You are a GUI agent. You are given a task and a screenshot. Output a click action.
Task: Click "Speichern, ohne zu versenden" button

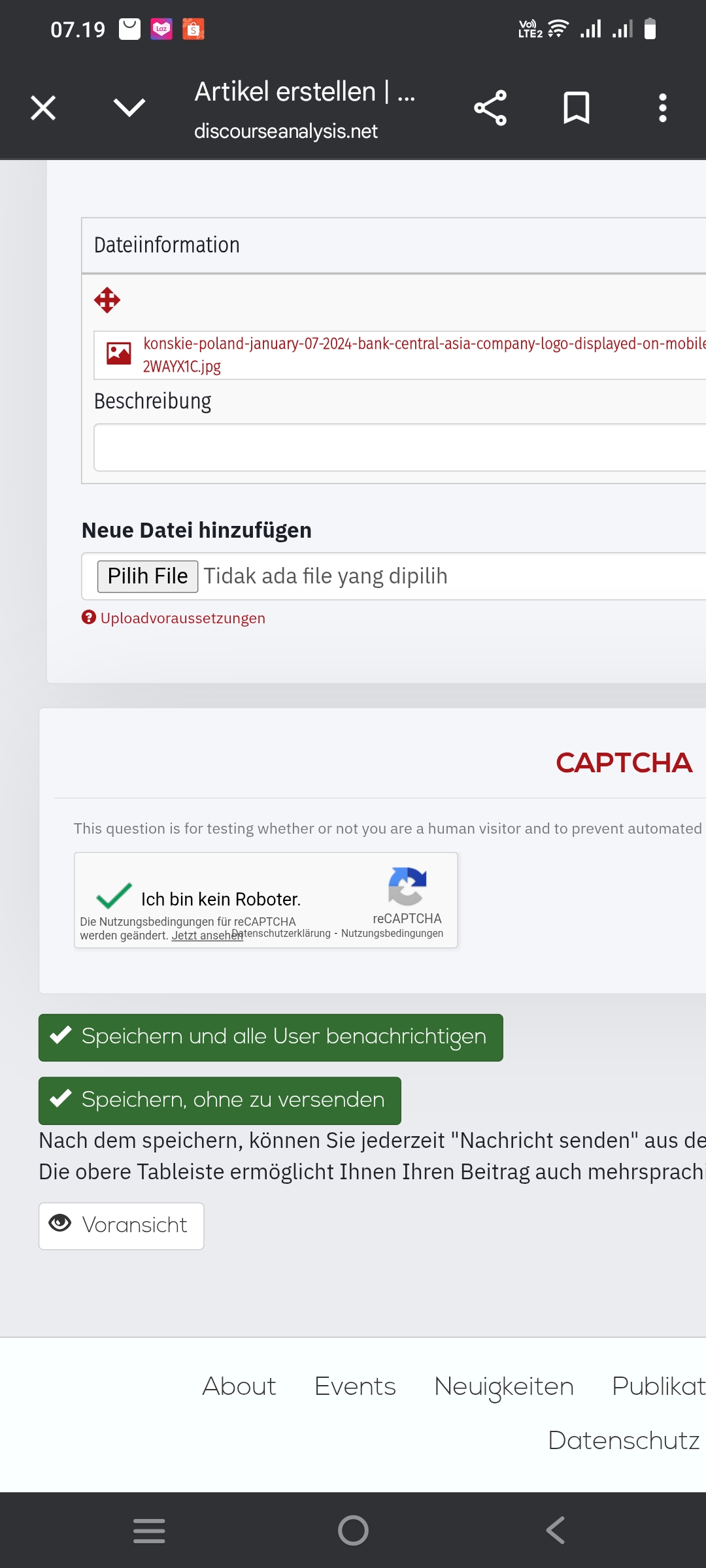tap(220, 1100)
